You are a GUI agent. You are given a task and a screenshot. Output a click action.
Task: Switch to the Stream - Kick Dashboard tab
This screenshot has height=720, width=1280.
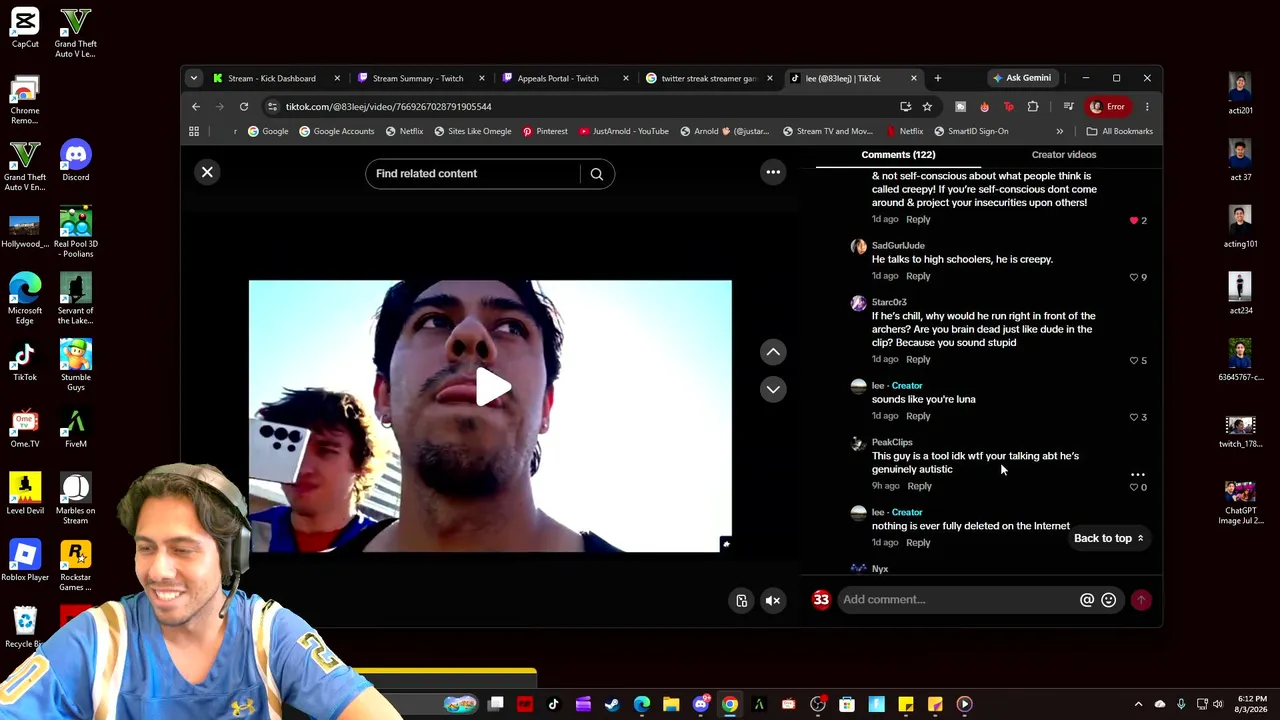point(271,78)
